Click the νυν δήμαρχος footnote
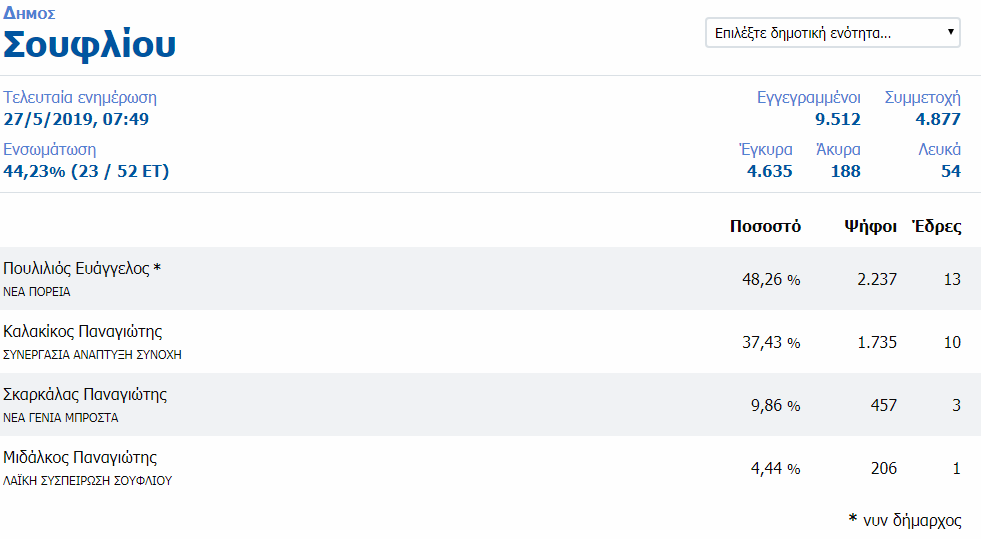Image resolution: width=981 pixels, height=539 pixels. pos(904,520)
